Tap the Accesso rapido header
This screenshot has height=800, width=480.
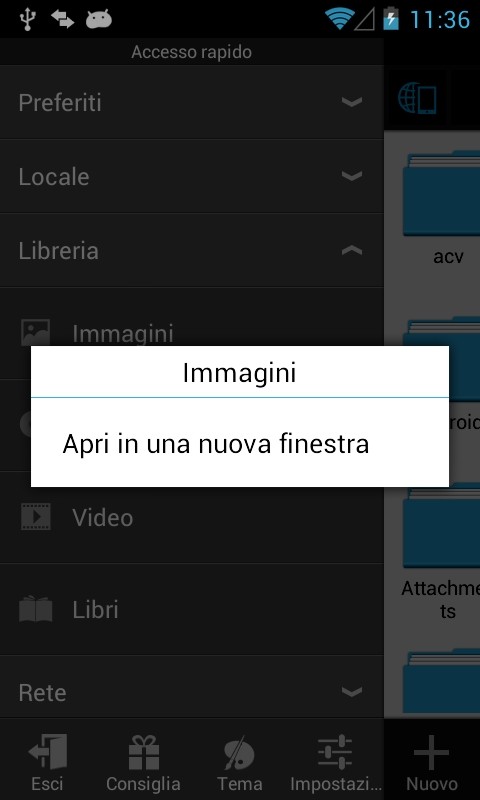[192, 52]
